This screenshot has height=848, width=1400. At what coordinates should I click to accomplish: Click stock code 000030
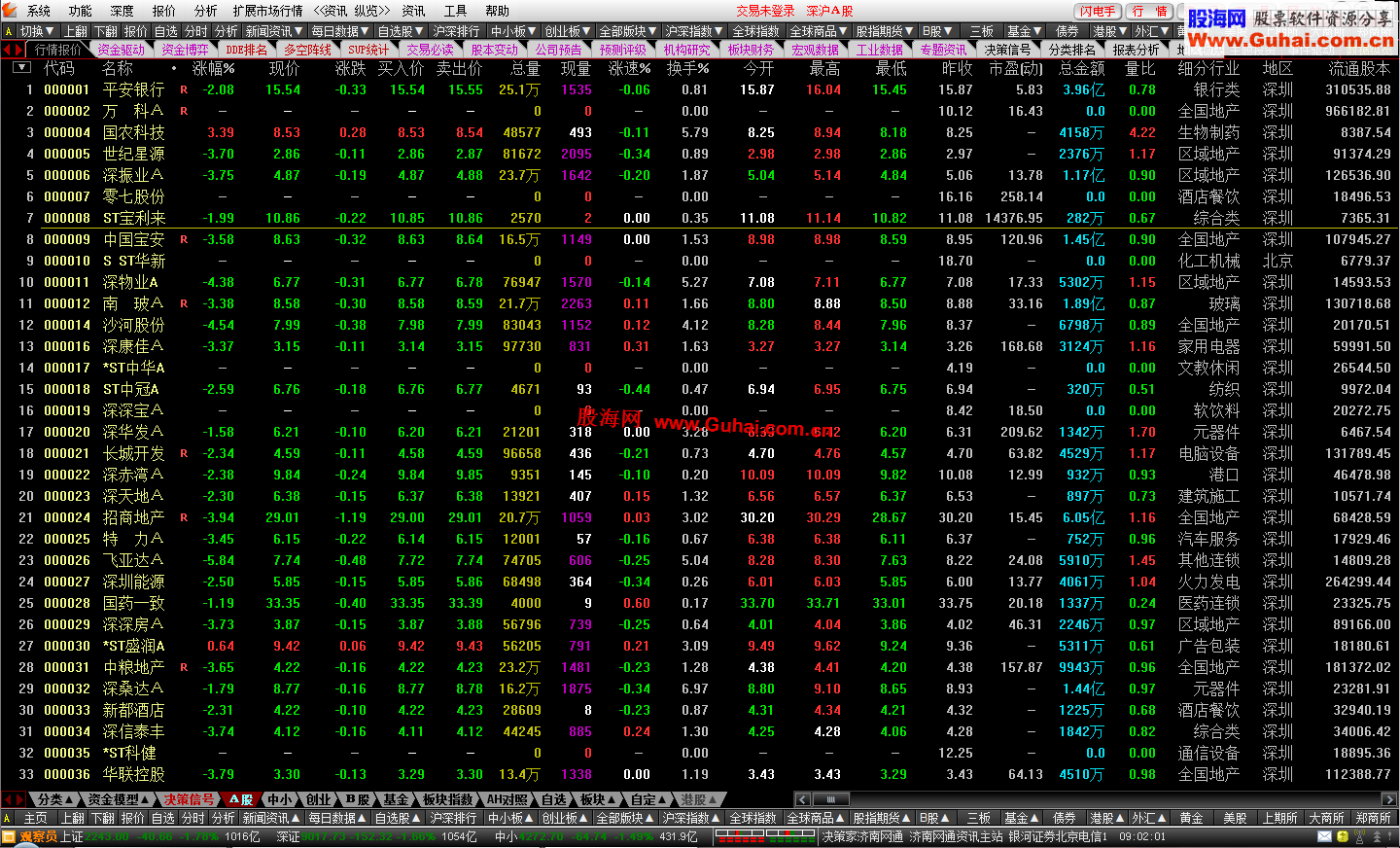tap(67, 646)
